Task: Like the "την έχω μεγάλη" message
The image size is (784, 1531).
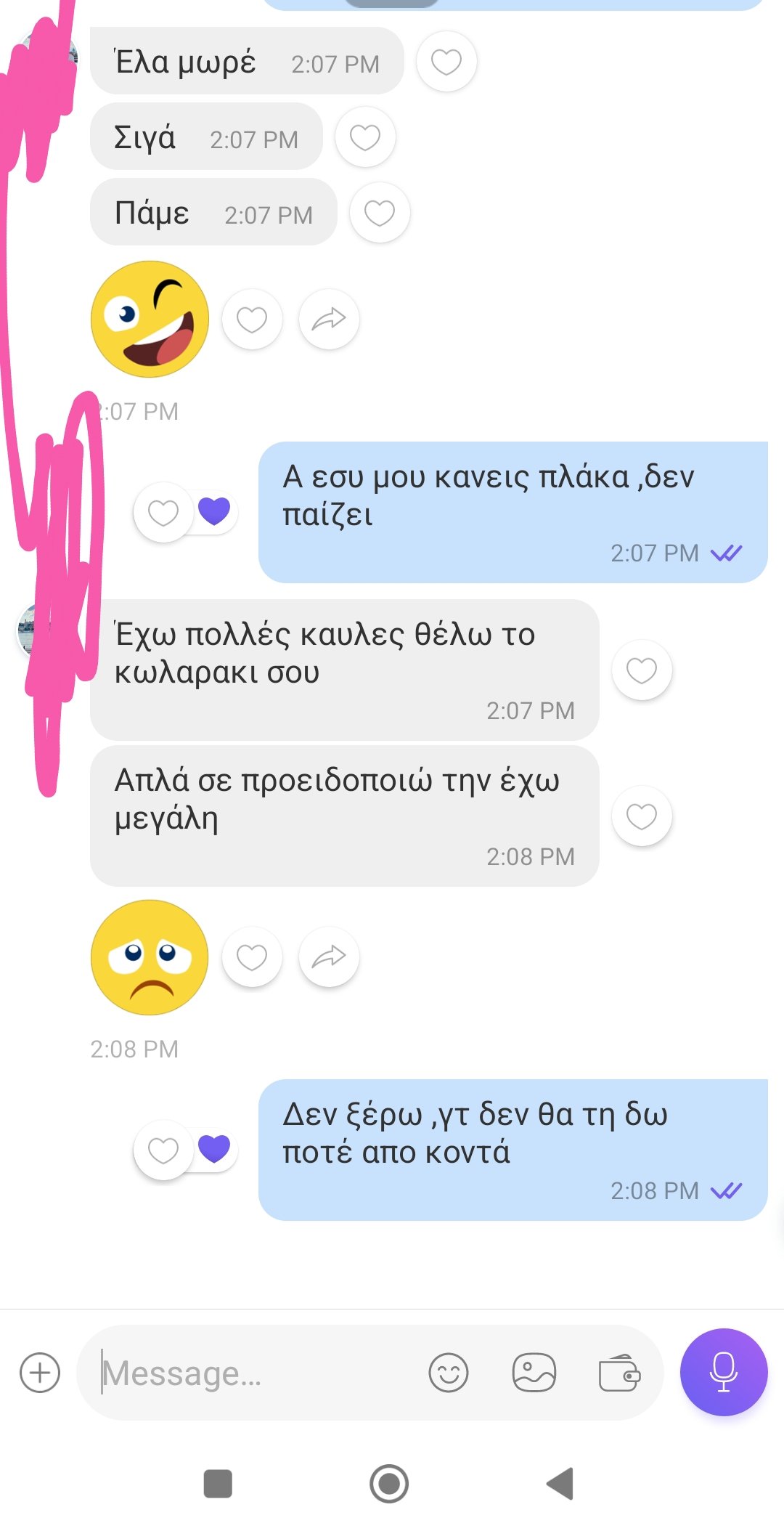Action: [x=642, y=816]
